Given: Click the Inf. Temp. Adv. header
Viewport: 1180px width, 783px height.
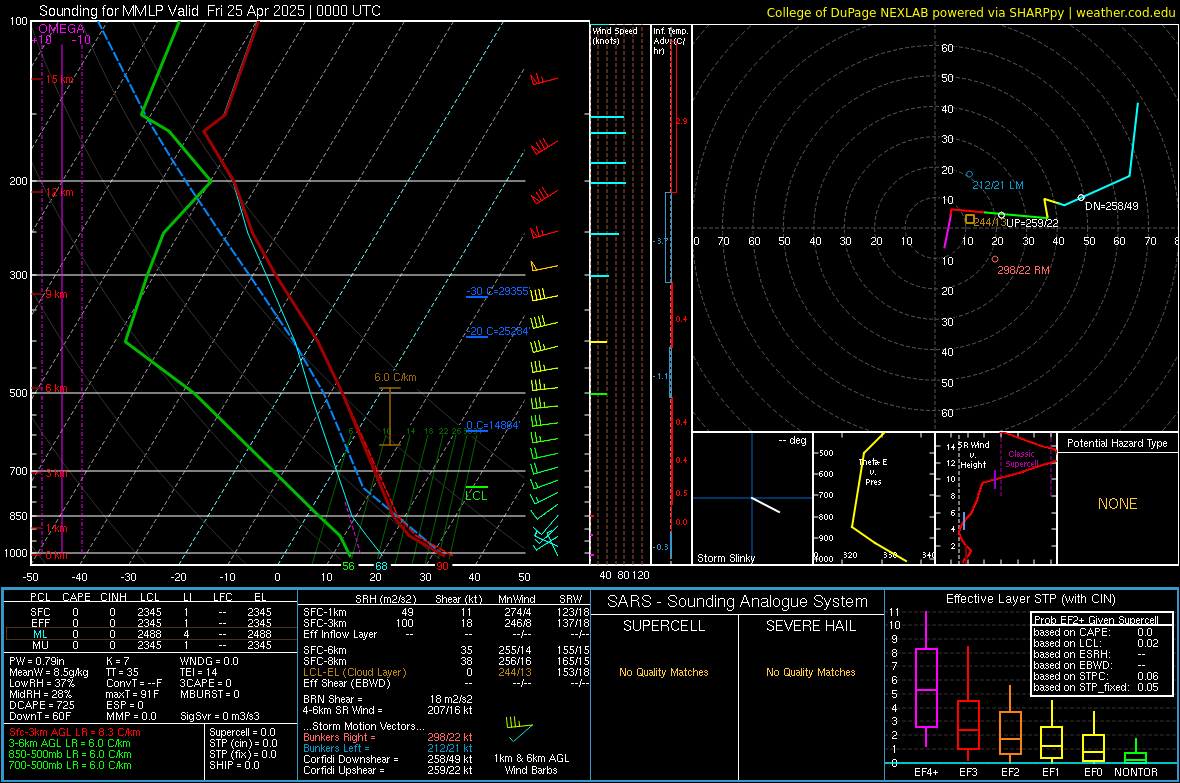Looking at the screenshot, I should pyautogui.click(x=670, y=41).
